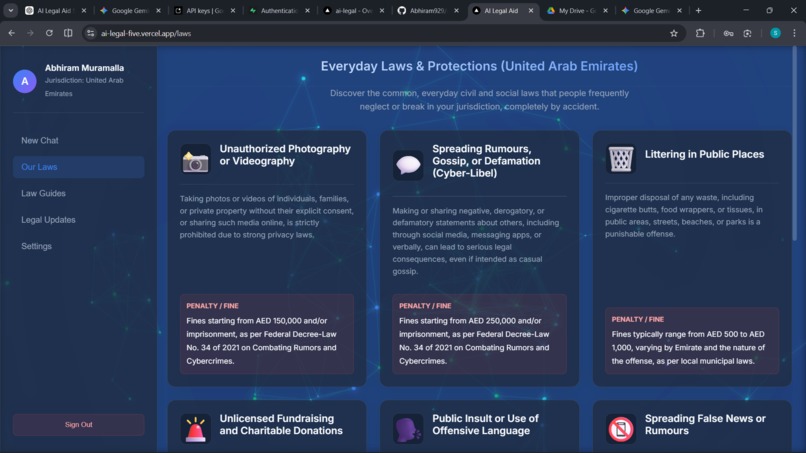Reload the page with the refresh icon
Screen dimensions: 806x453
49,33
